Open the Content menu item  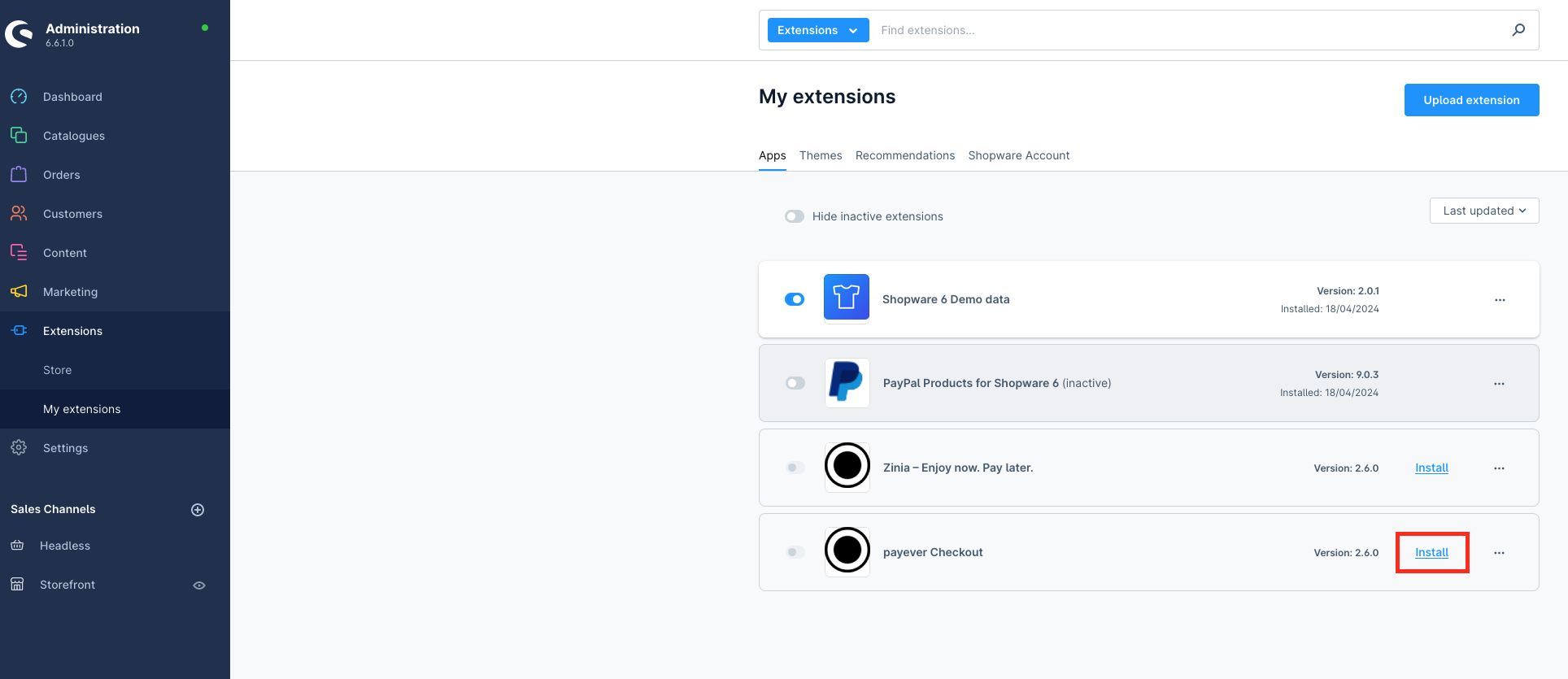click(115, 253)
